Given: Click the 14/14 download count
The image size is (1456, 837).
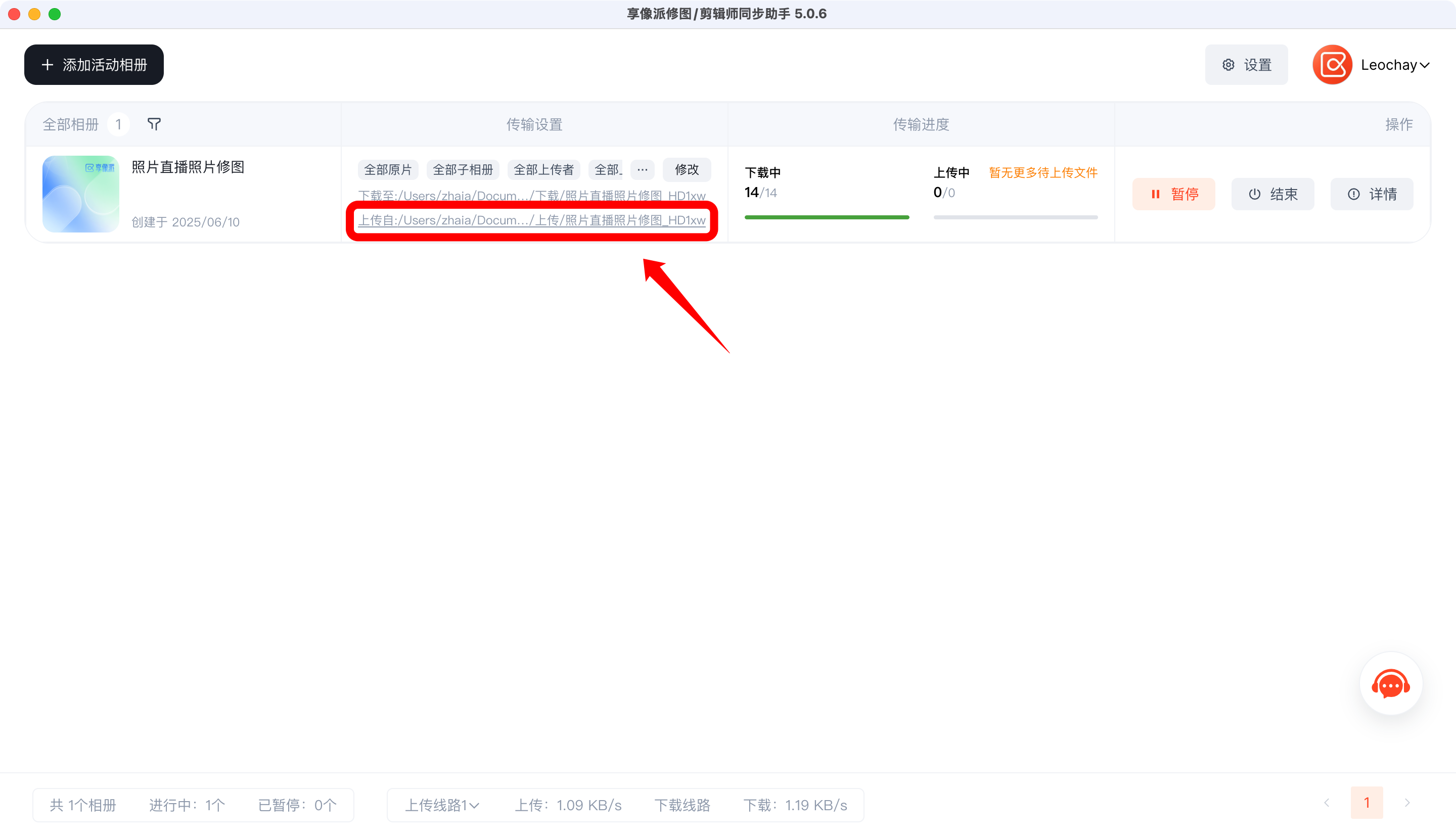Looking at the screenshot, I should point(760,193).
